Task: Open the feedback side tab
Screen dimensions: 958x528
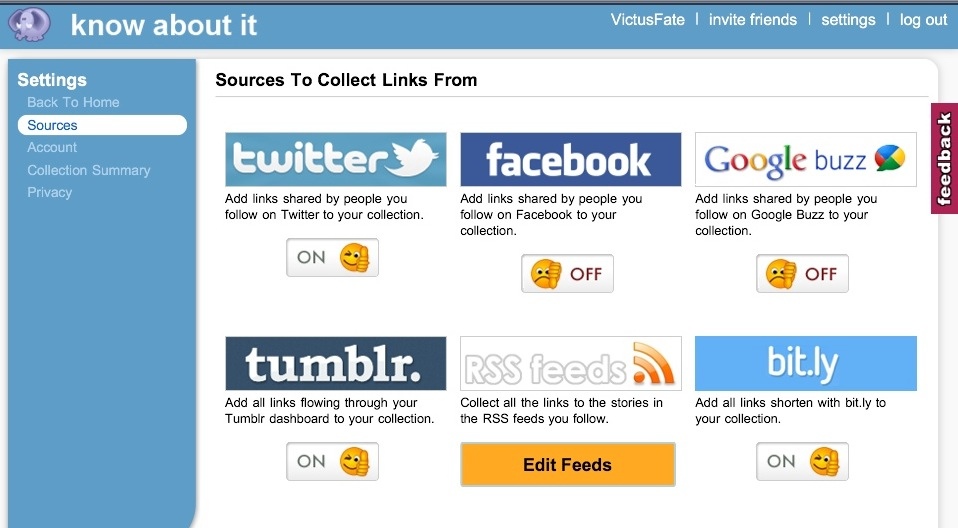Action: 944,158
